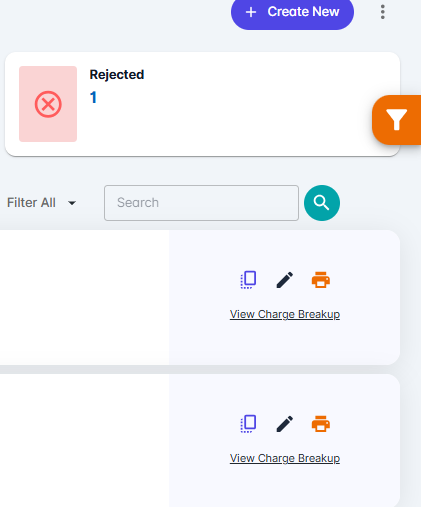
Task: Select the Rejected status card
Action: [202, 104]
